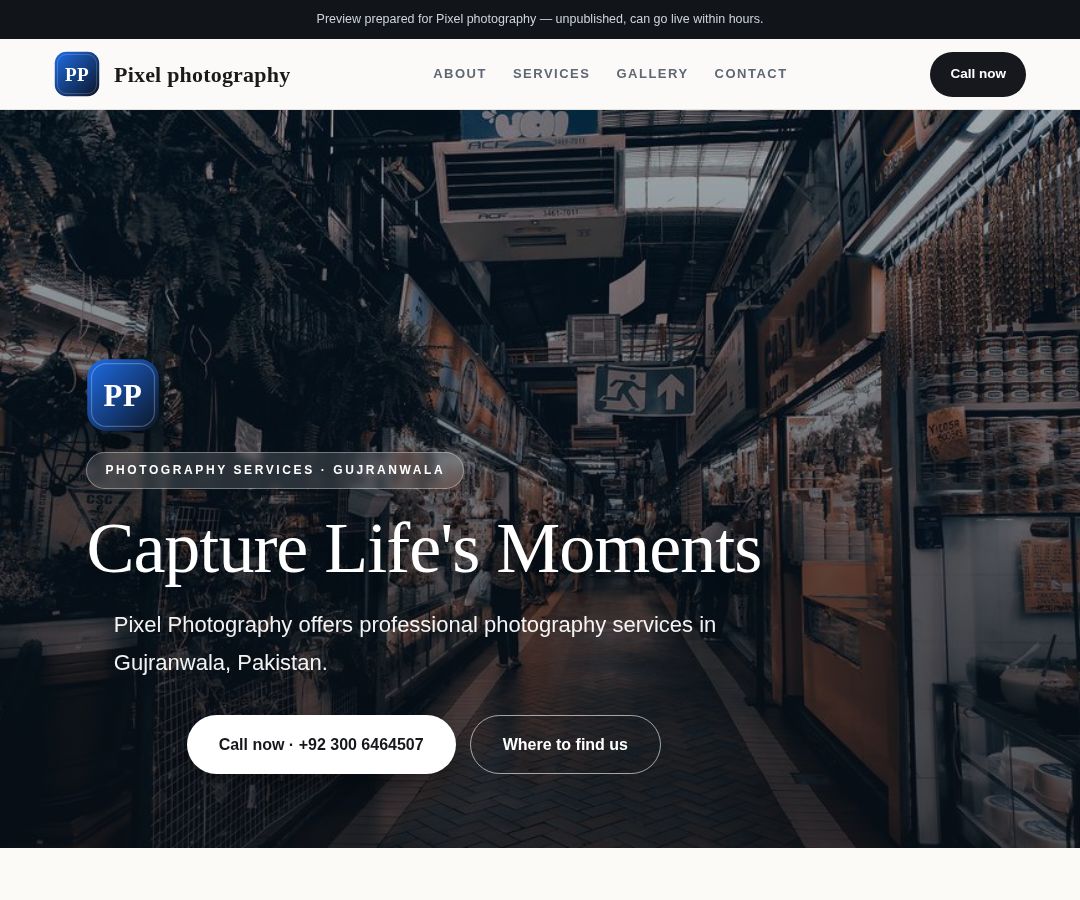
Task: Click the preview banner unpublished notice text
Action: pyautogui.click(x=539, y=19)
